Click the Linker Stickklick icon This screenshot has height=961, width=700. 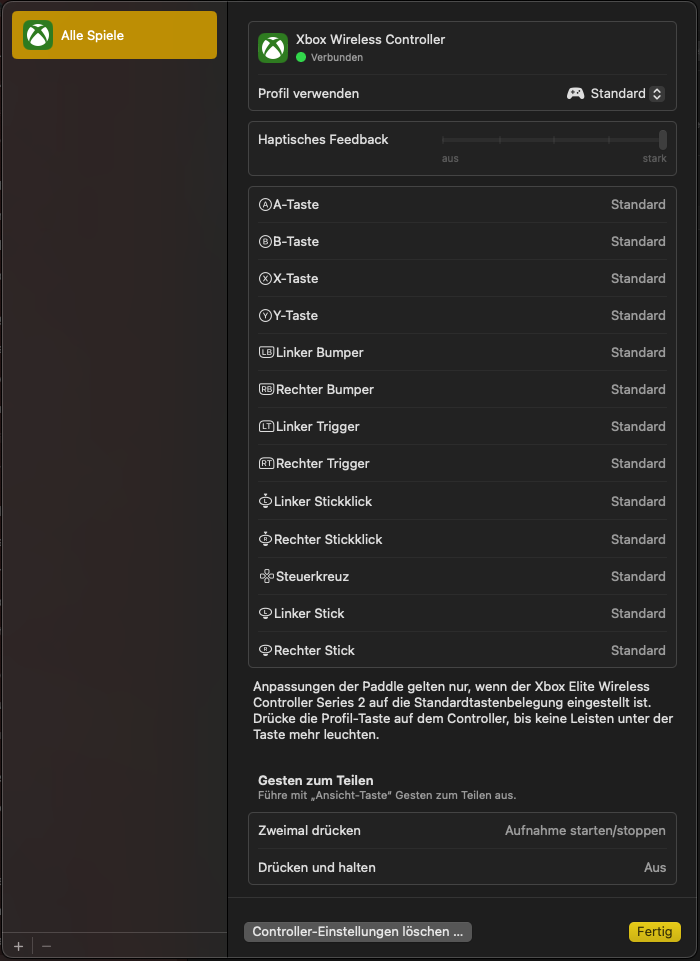(266, 502)
